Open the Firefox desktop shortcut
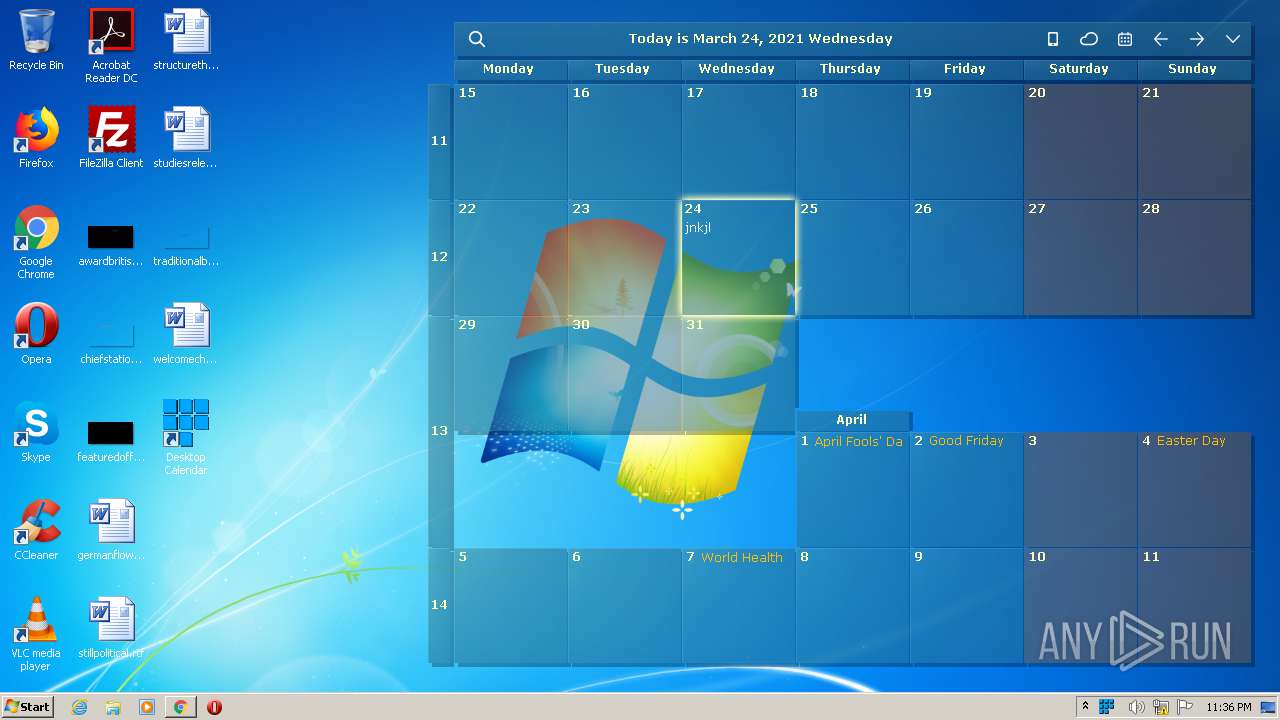 tap(36, 138)
